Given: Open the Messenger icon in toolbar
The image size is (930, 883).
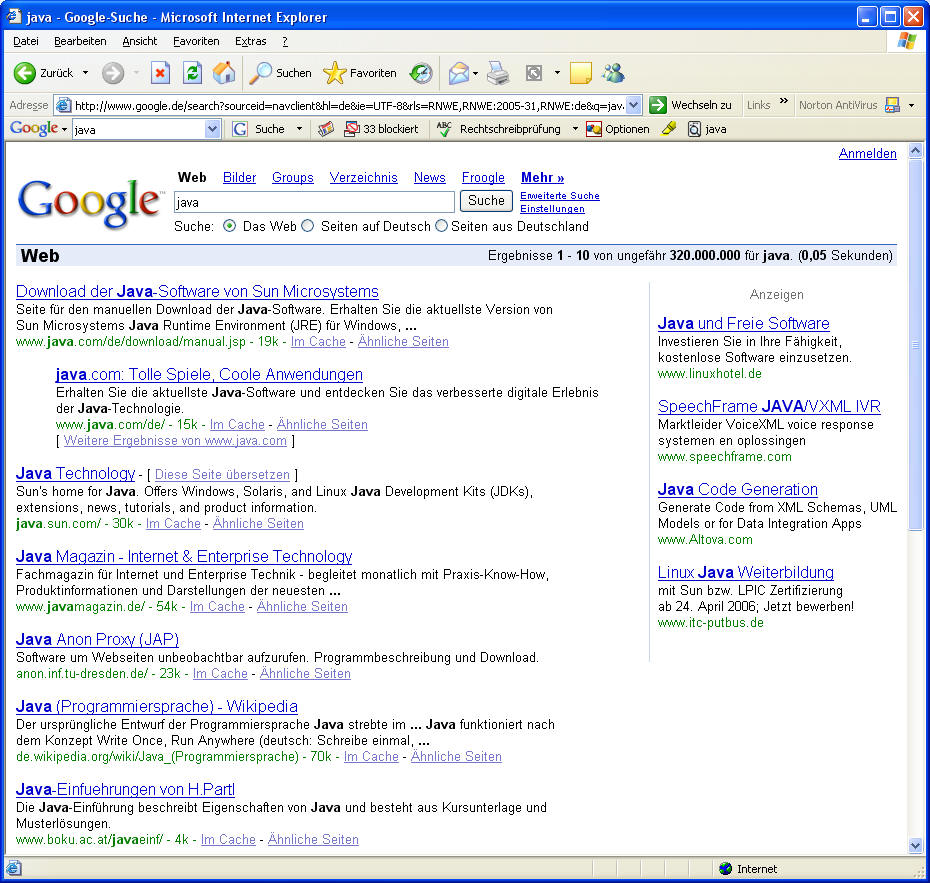Looking at the screenshot, I should click(x=613, y=73).
